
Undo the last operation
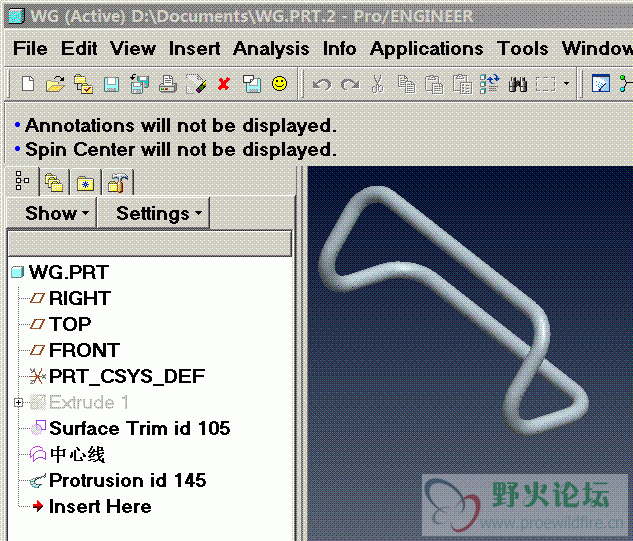click(322, 84)
